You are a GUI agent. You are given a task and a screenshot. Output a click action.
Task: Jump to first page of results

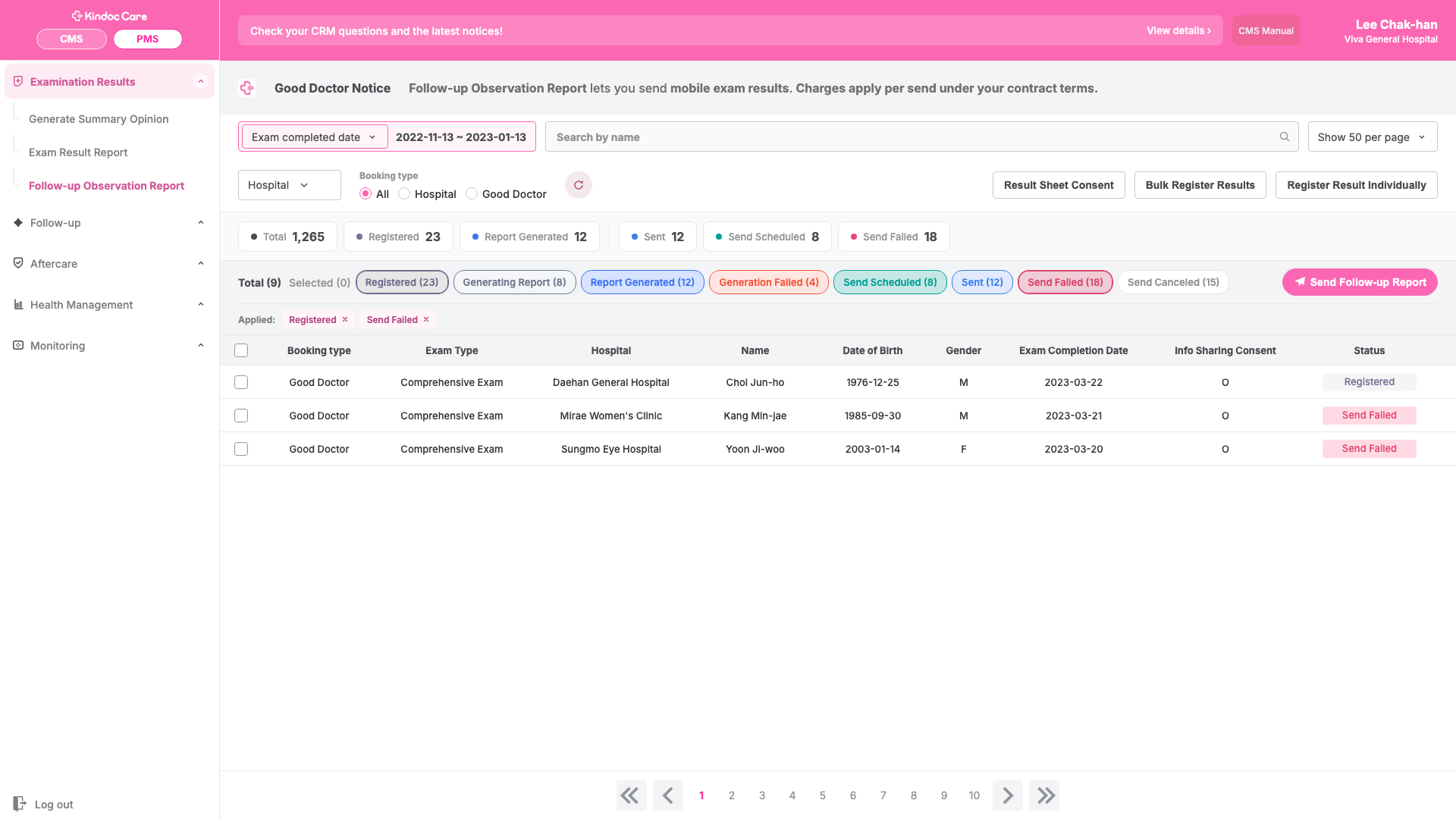point(632,795)
